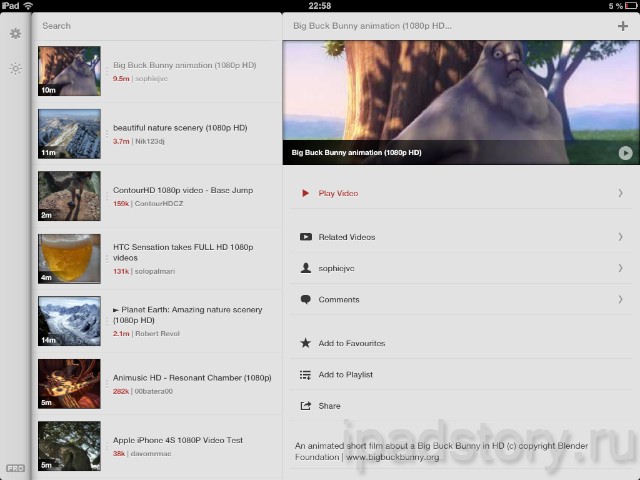The width and height of the screenshot is (640, 480).
Task: Tap the battery icon in the status bar
Action: 631,6
